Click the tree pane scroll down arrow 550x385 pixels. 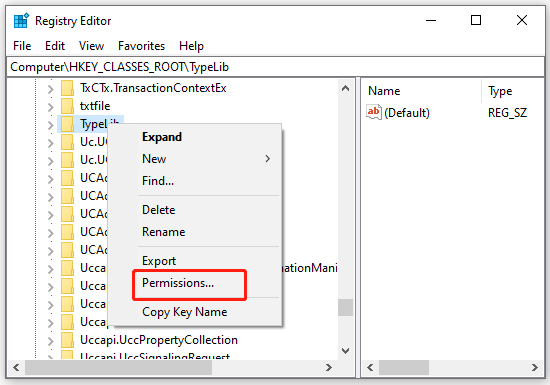tap(346, 351)
